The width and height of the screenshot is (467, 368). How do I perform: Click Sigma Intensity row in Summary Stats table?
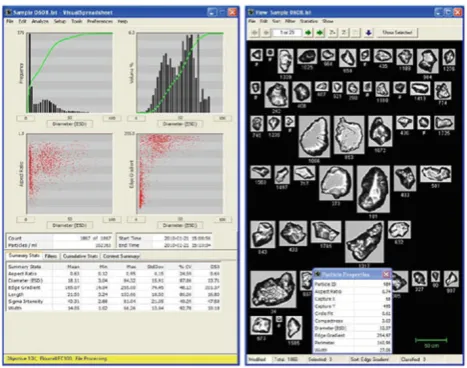tap(113, 301)
